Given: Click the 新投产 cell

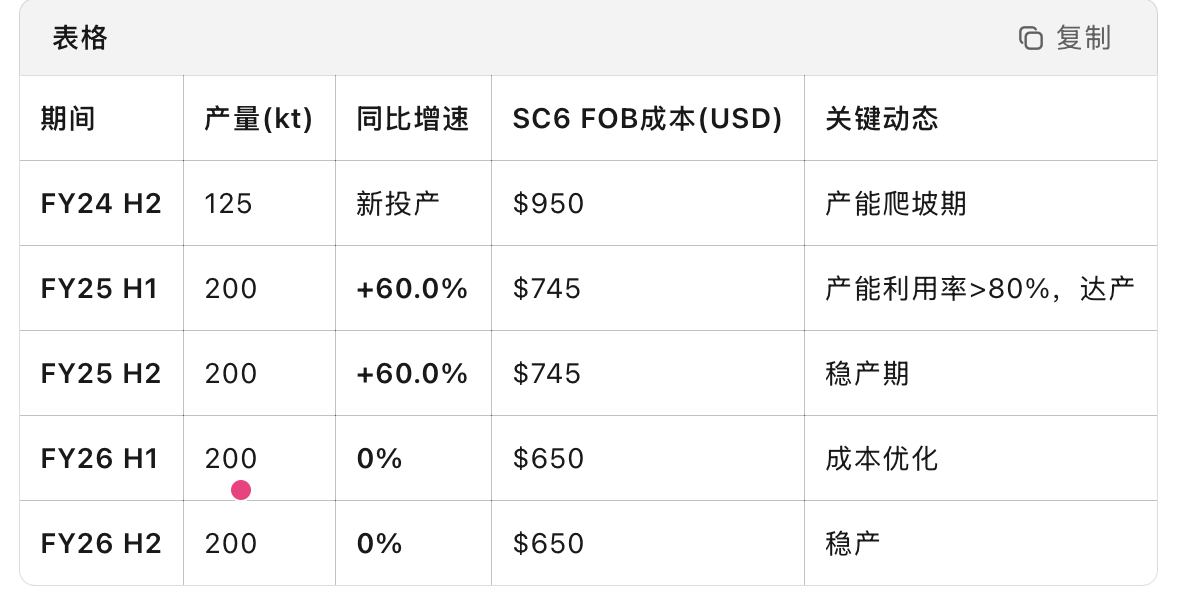Looking at the screenshot, I should pos(398,204).
